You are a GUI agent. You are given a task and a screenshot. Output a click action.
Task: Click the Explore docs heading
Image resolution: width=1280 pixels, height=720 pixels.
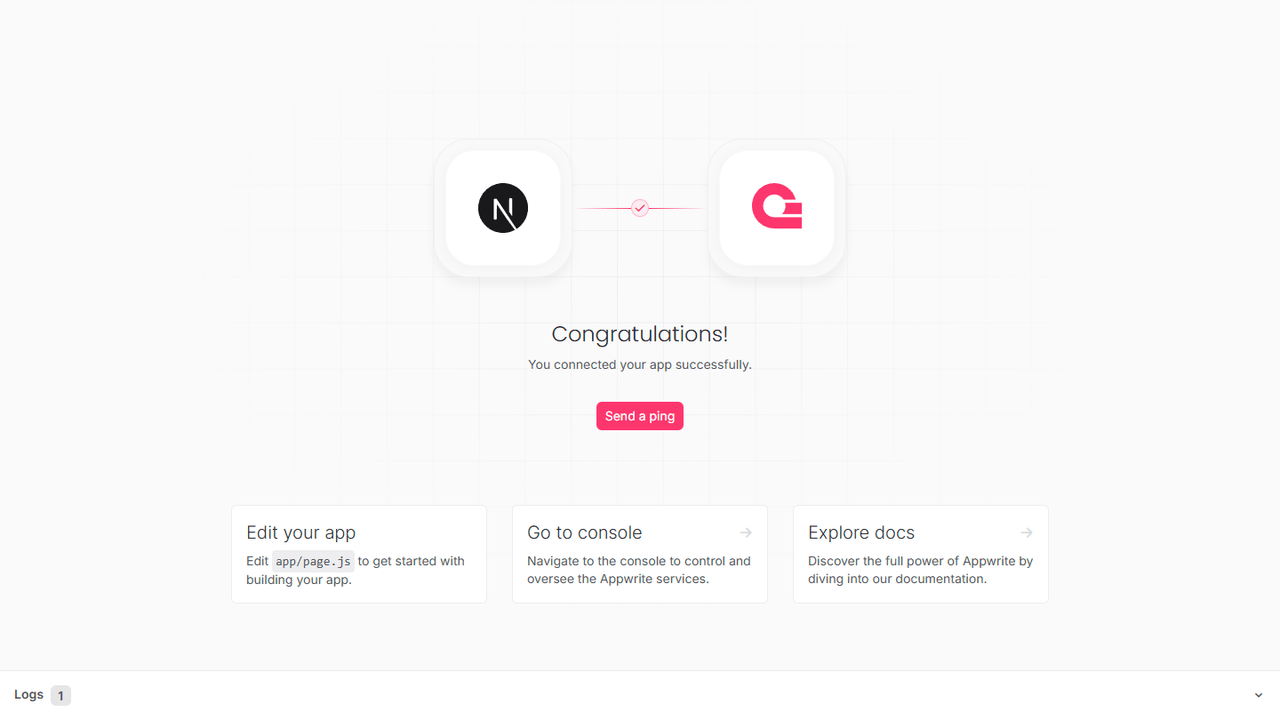pyautogui.click(x=861, y=532)
